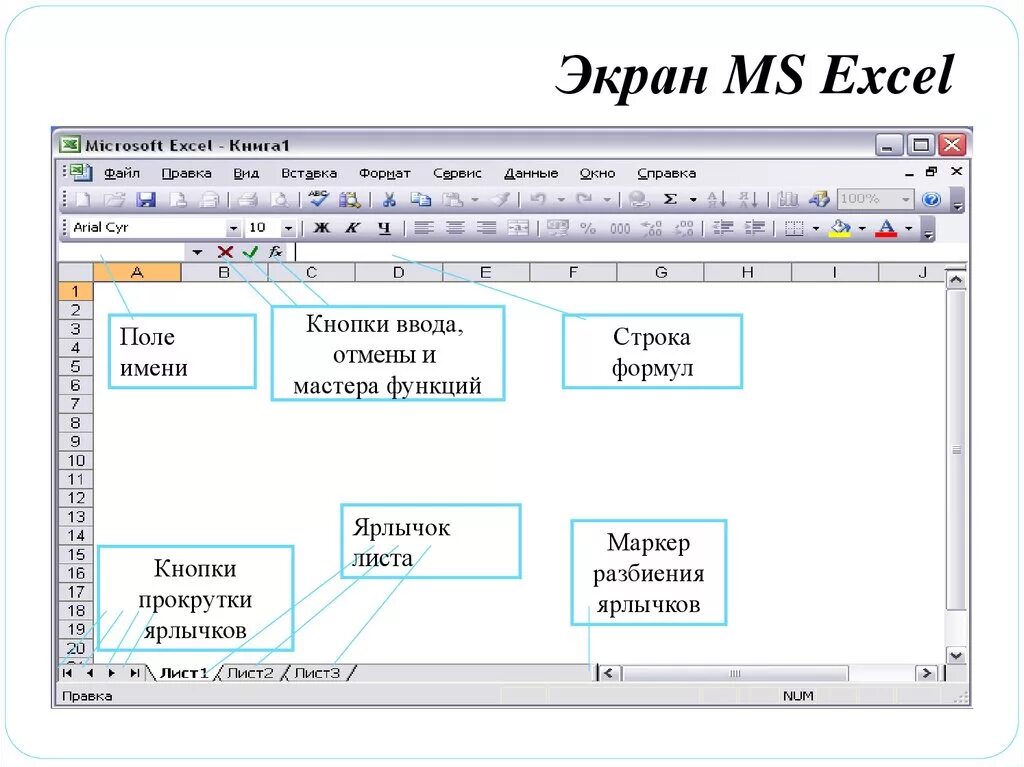Screen dimensions: 1024x767
Task: Open the Fill Color palette dropdown arrow
Action: coord(862,228)
